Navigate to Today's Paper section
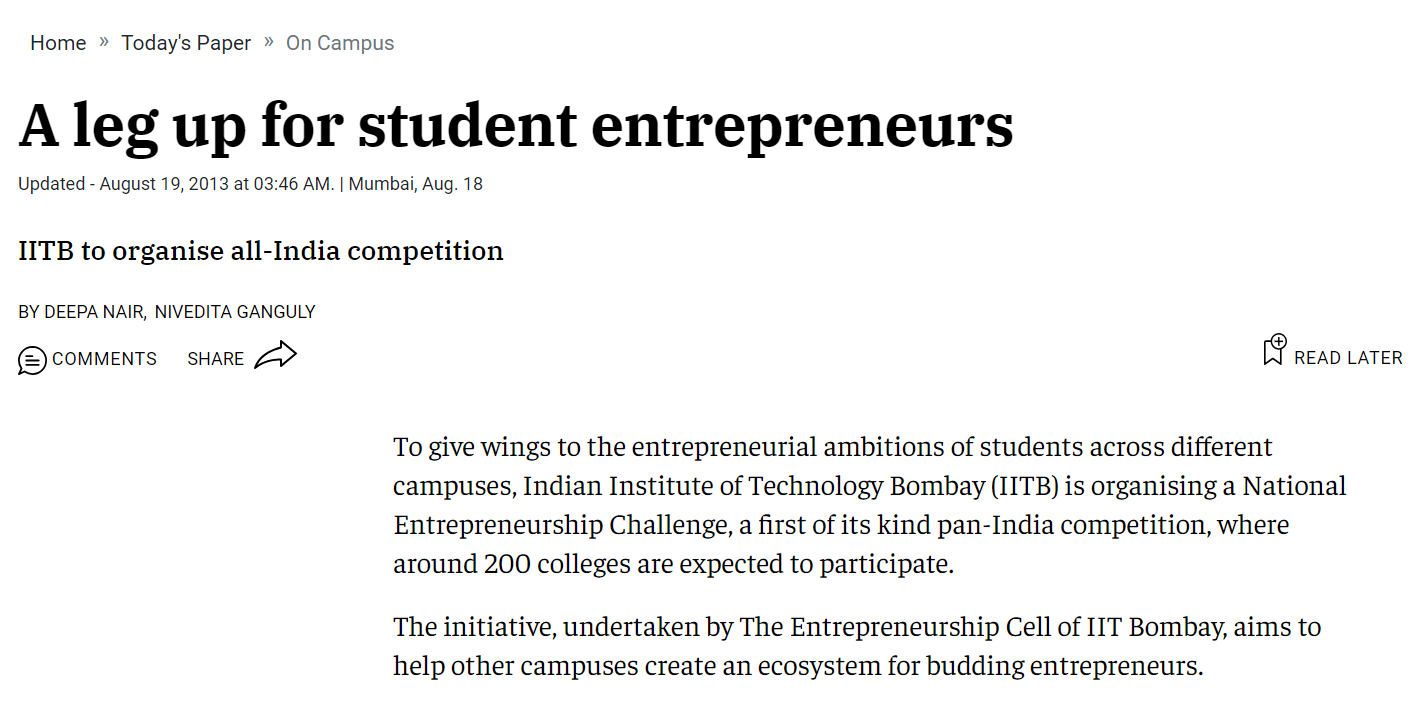 [186, 42]
